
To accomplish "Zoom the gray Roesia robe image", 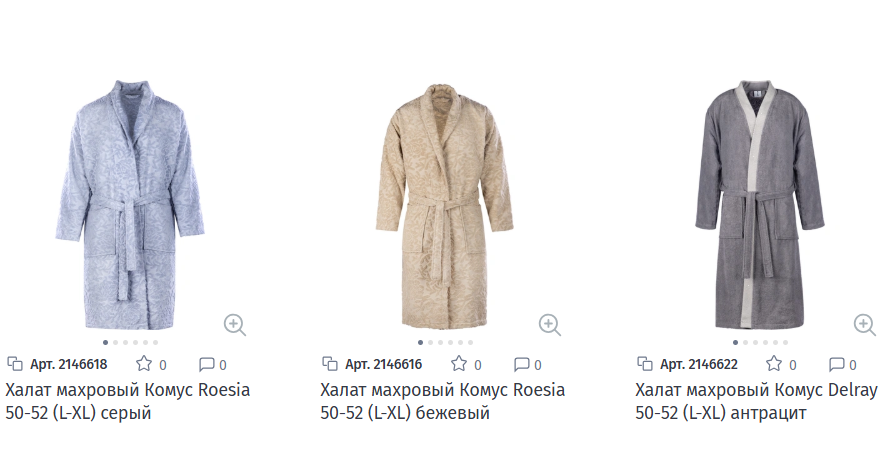I will tap(235, 325).
